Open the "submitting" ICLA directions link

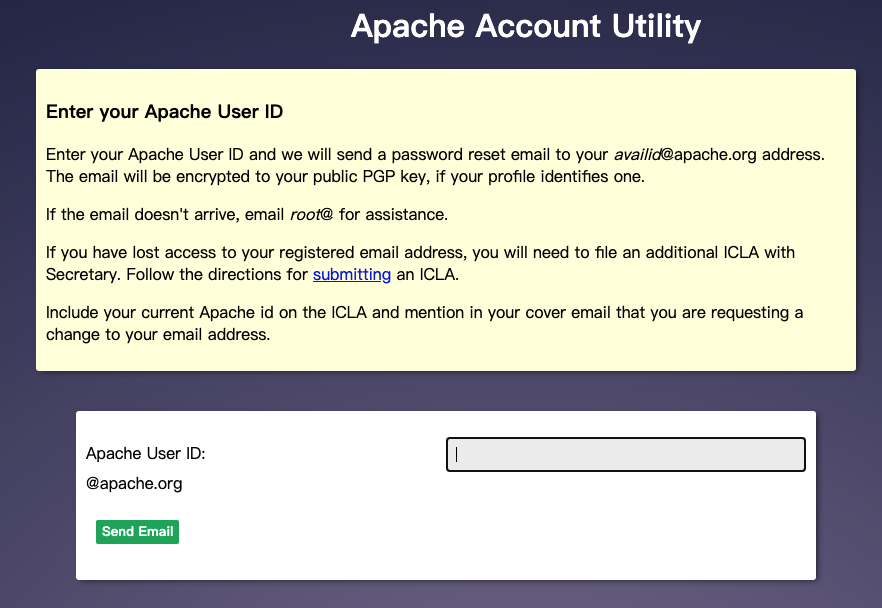(x=351, y=274)
